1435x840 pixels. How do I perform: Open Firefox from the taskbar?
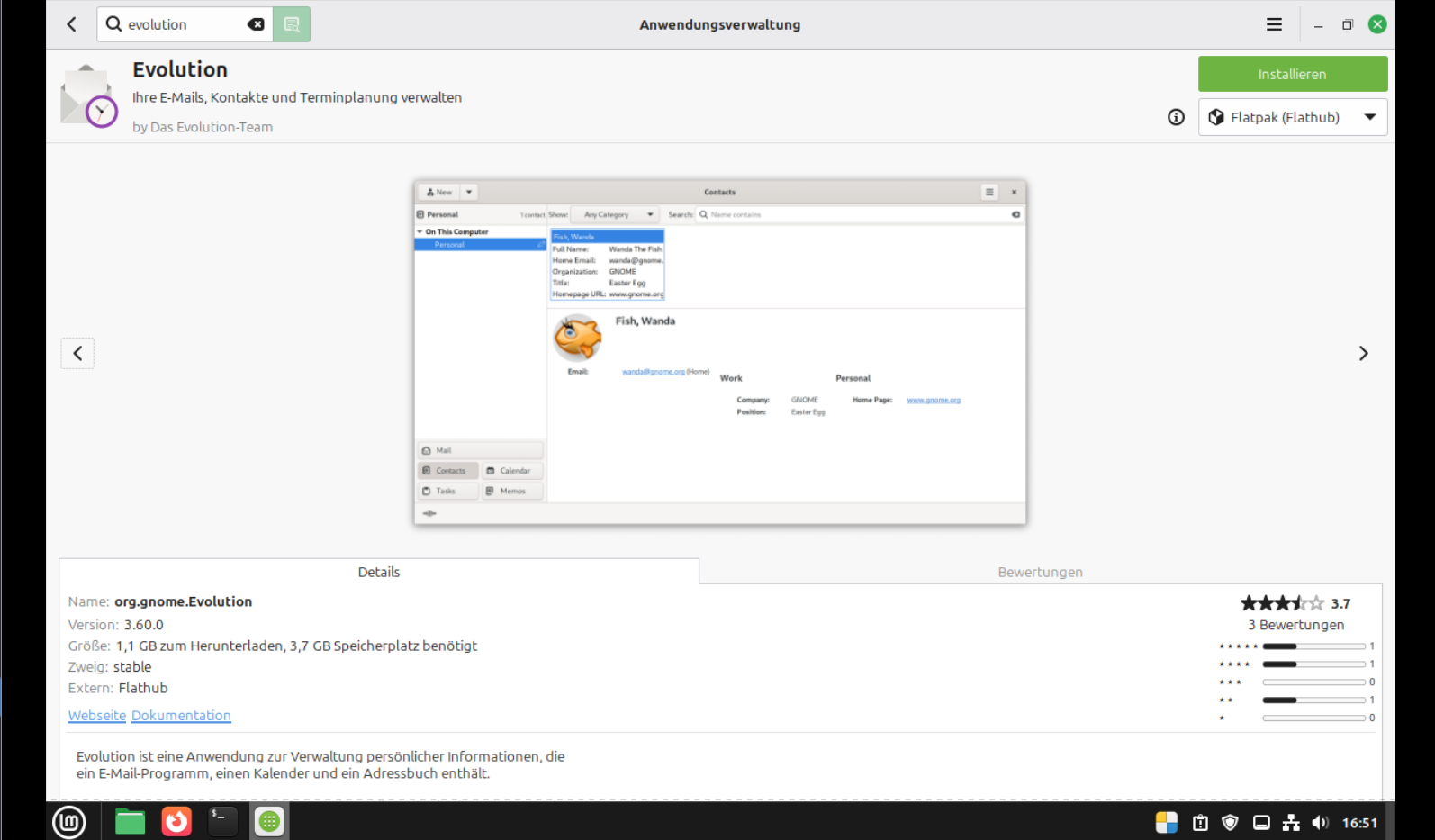coord(176,821)
